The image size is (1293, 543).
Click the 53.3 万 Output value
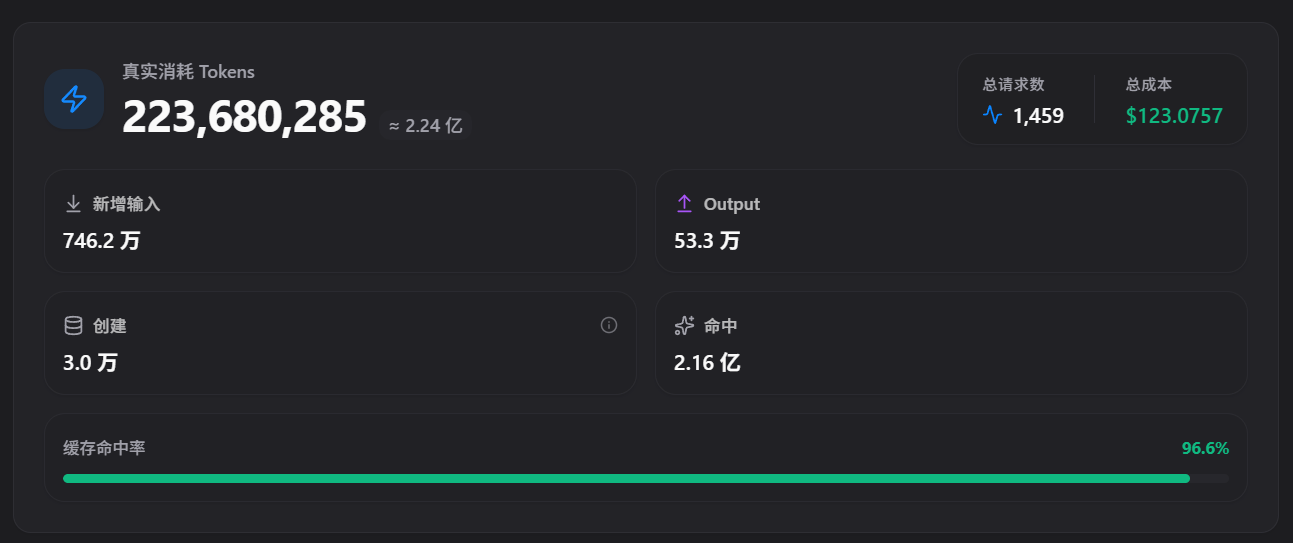[x=707, y=241]
